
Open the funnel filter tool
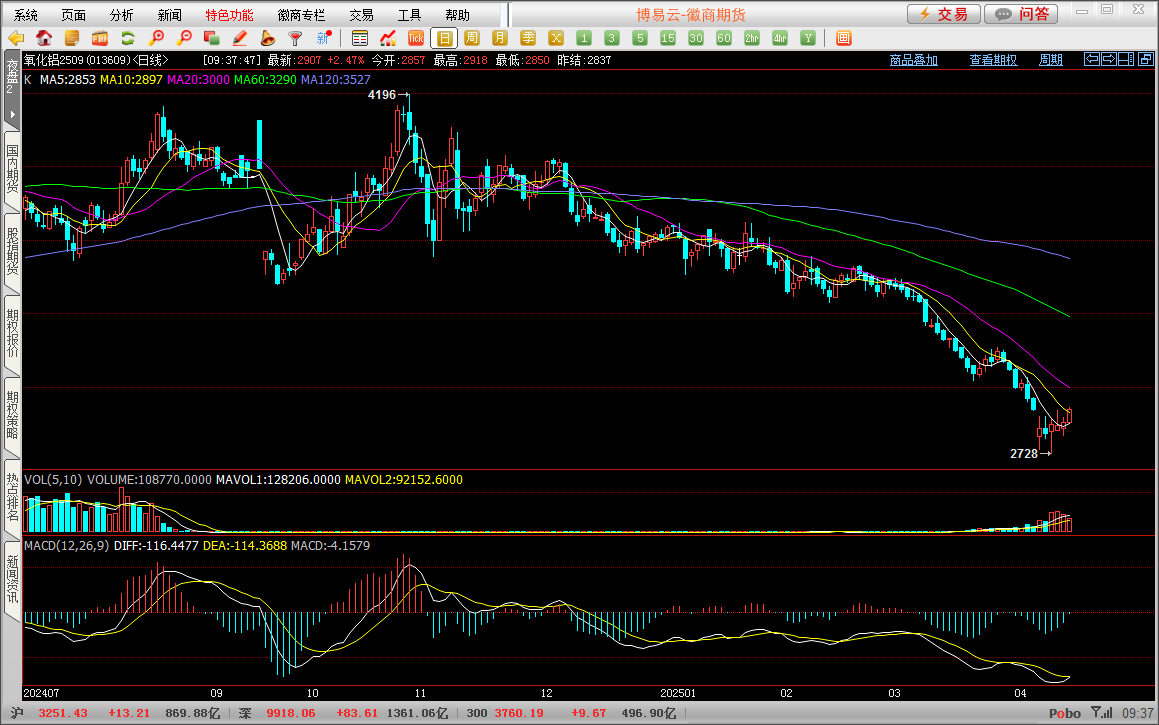[x=295, y=38]
